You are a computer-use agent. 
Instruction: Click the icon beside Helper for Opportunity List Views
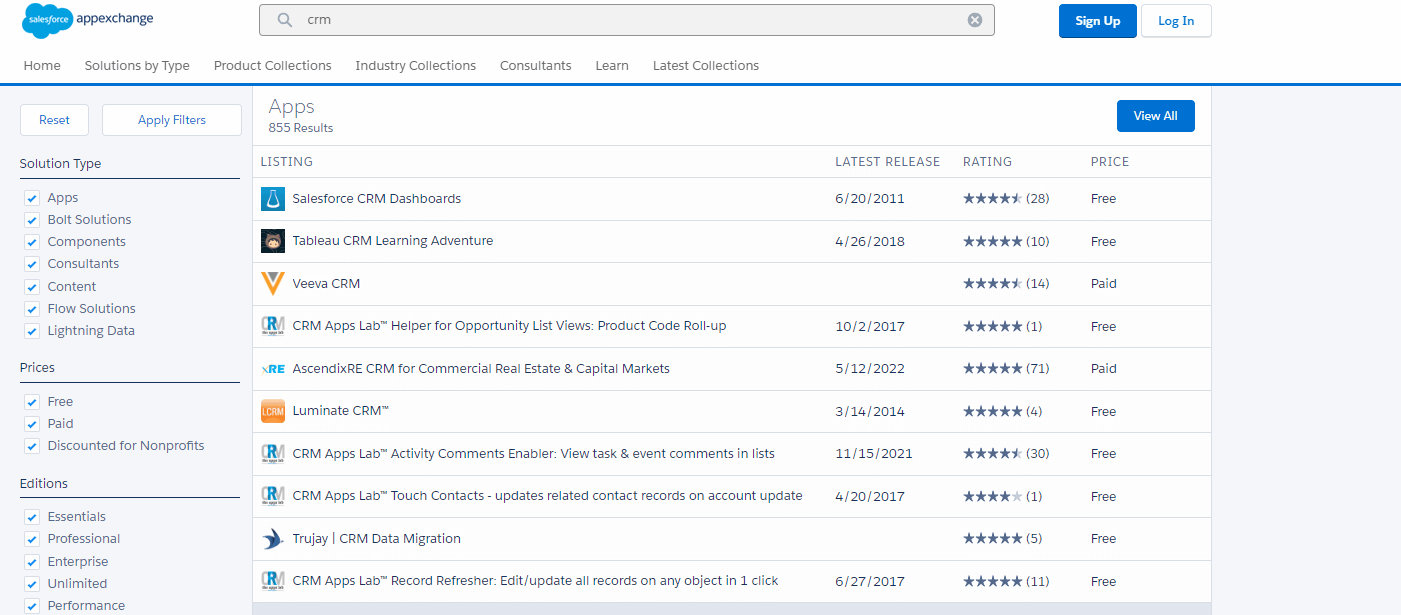[x=273, y=326]
